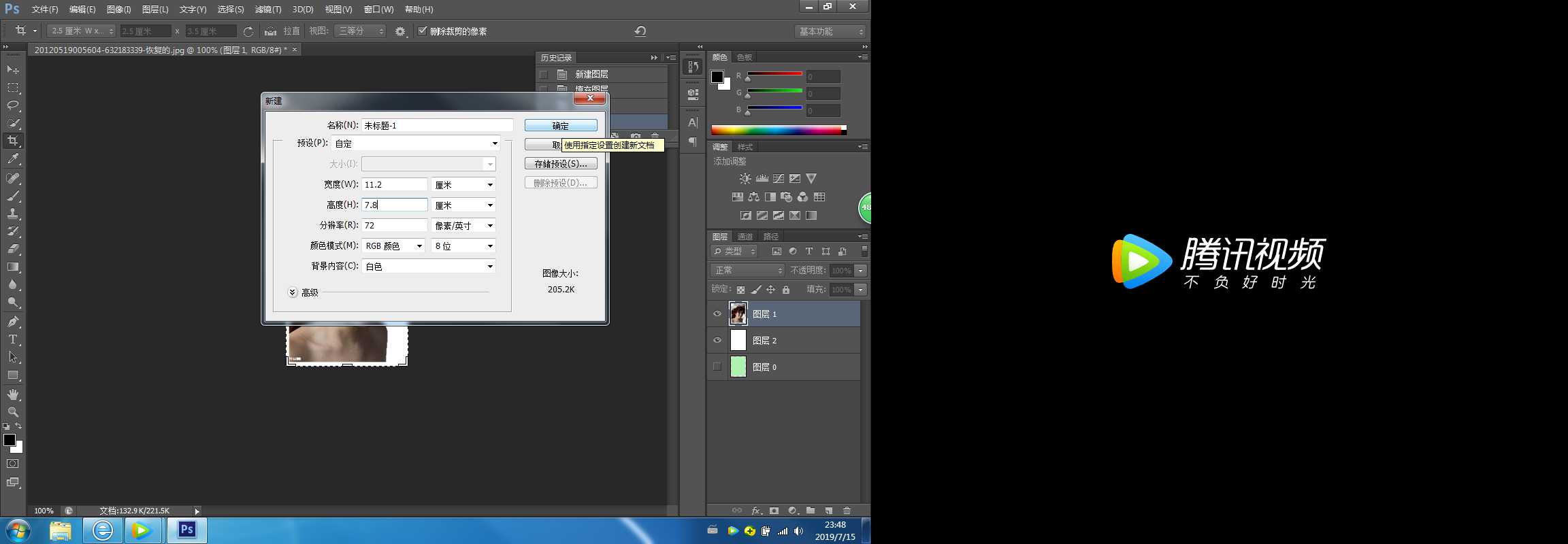The width and height of the screenshot is (1568, 544).
Task: Open 文件(F) menu
Action: pyautogui.click(x=45, y=10)
